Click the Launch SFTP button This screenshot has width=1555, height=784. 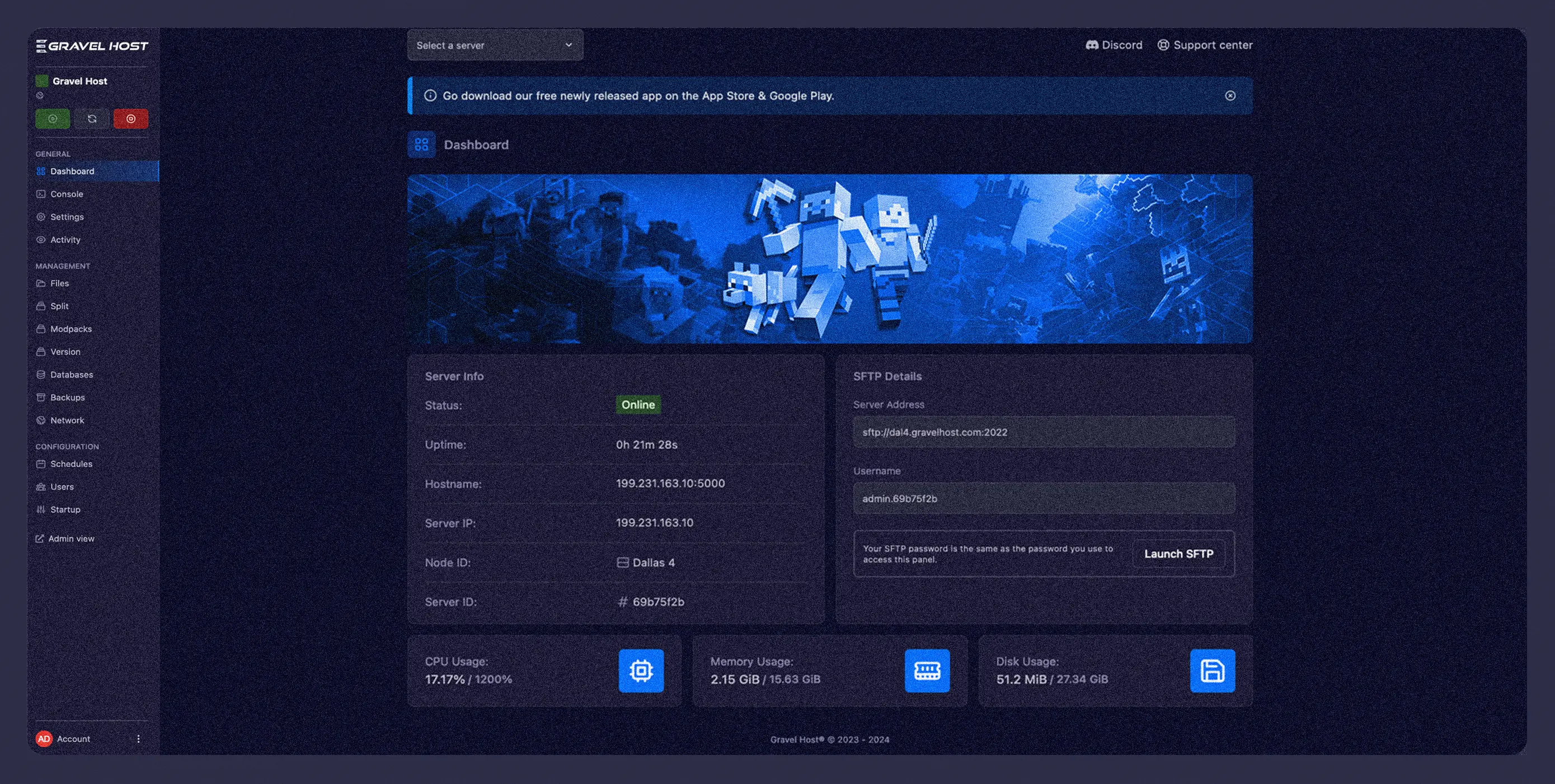1178,554
